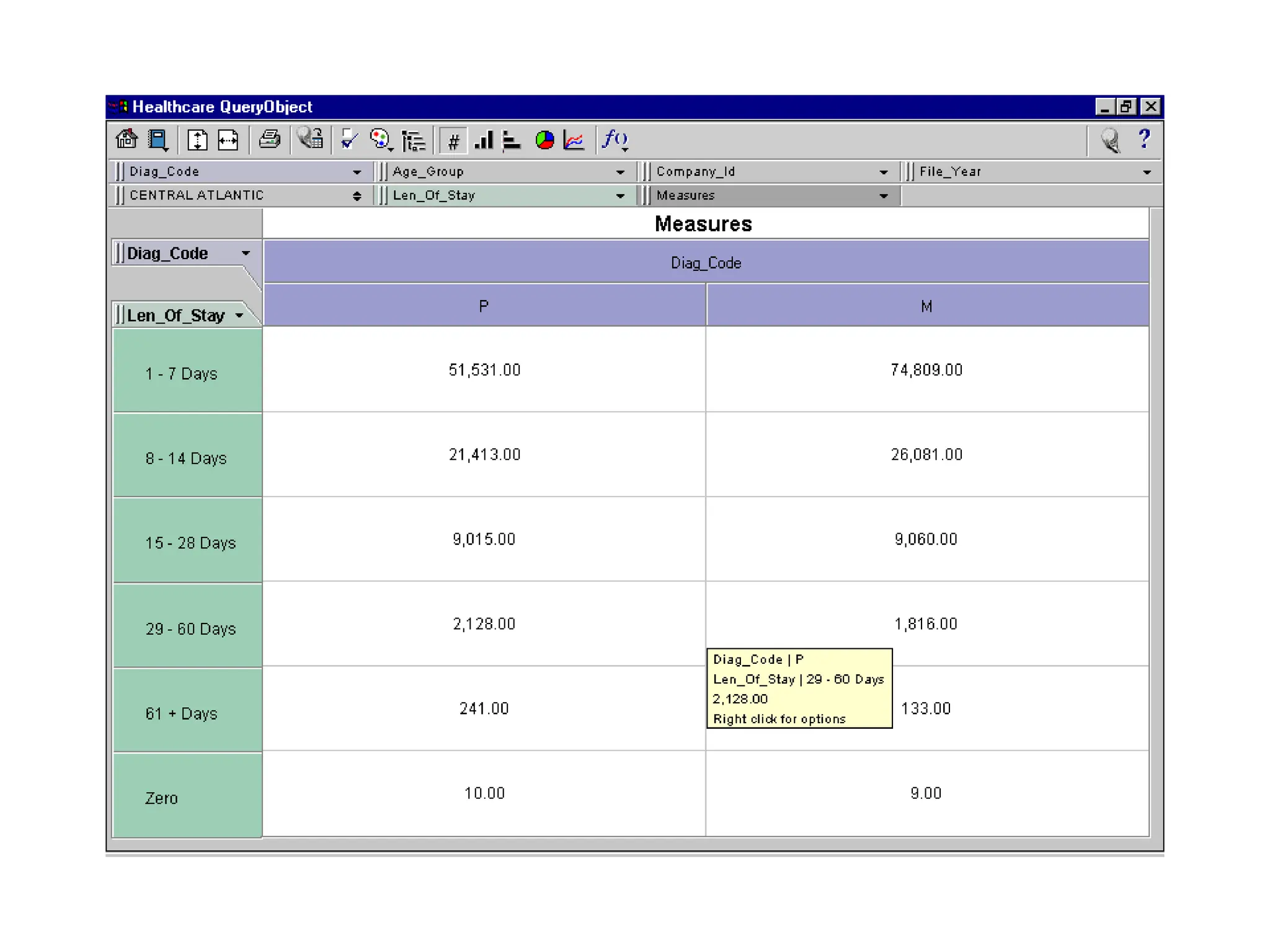The image size is (1270, 952).
Task: Toggle vertical fit page icon
Action: click(197, 141)
